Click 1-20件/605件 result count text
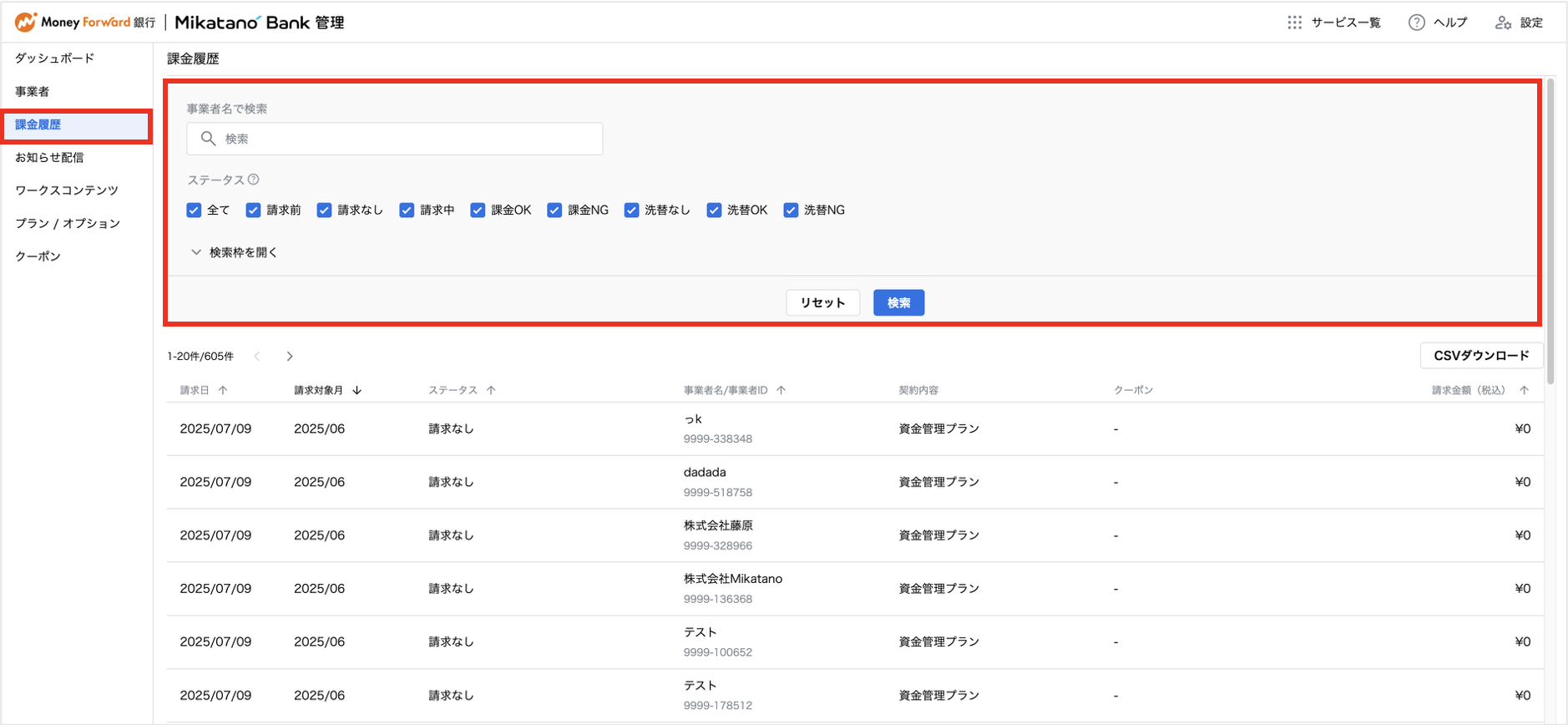 (x=200, y=357)
